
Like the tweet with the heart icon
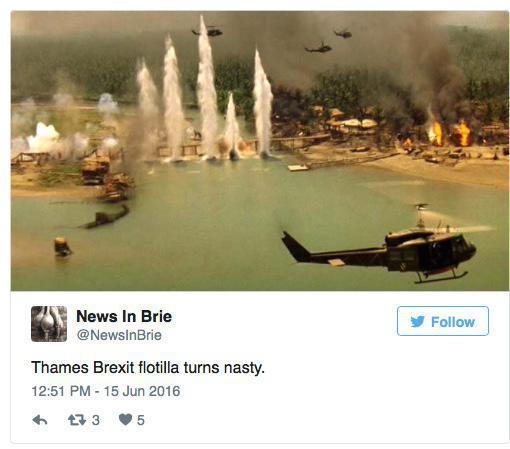point(125,420)
